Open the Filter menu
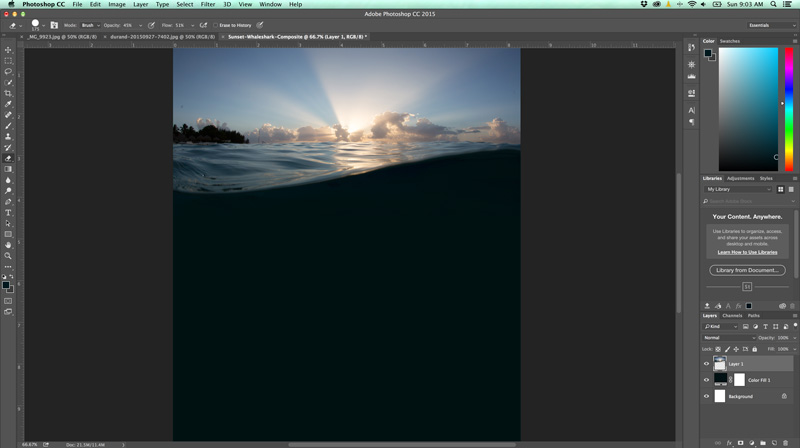Screen dimensions: 800x448 click(x=208, y=5)
